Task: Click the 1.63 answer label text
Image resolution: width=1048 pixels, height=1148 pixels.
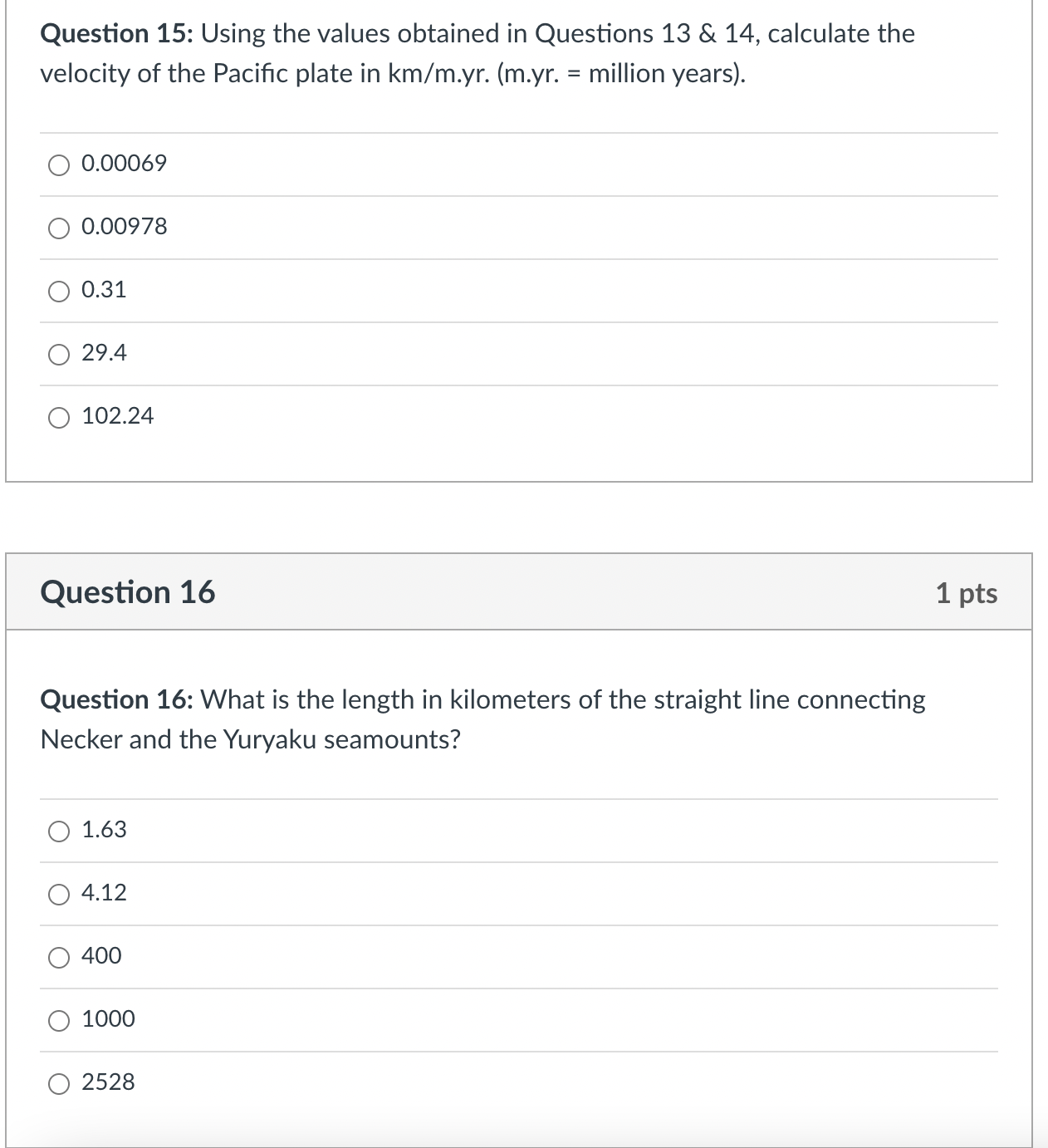Action: [103, 829]
